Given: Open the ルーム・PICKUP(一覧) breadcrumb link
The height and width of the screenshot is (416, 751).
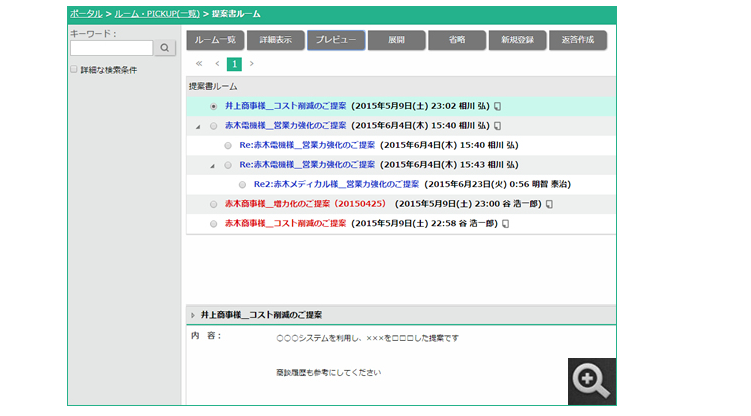Looking at the screenshot, I should [x=157, y=14].
